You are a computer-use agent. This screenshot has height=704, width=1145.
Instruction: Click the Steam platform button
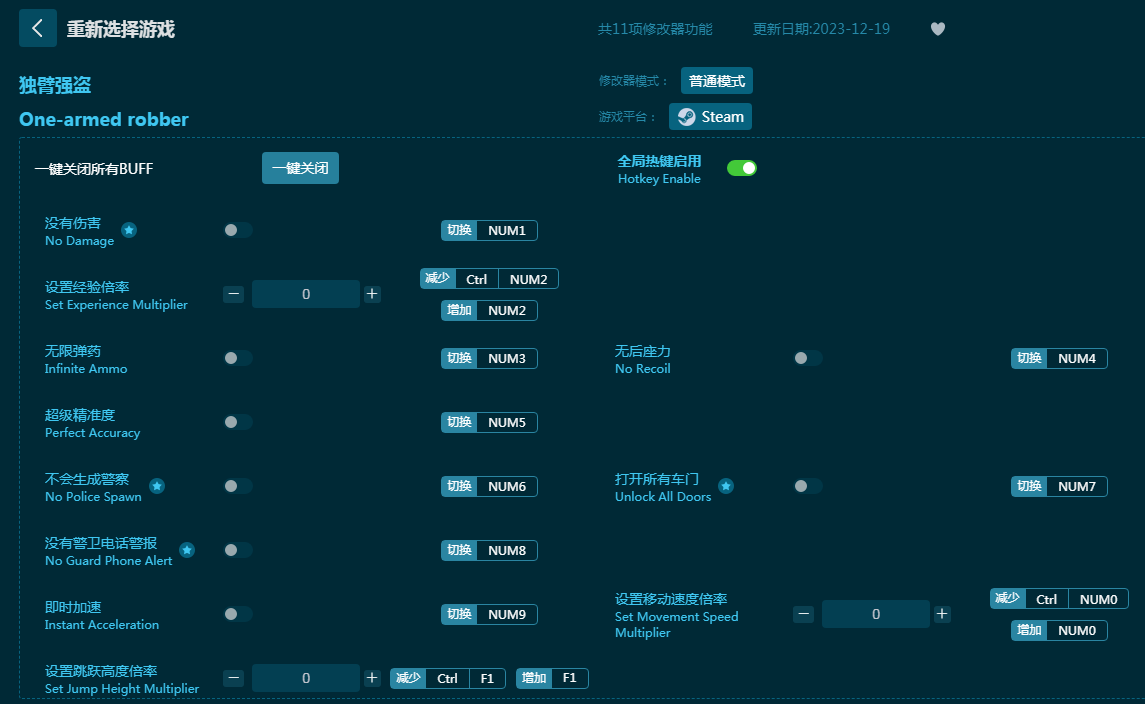tap(710, 117)
